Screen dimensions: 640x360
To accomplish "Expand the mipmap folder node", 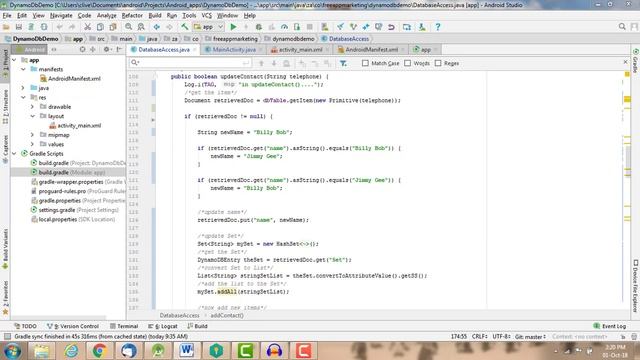I will pyautogui.click(x=32, y=135).
